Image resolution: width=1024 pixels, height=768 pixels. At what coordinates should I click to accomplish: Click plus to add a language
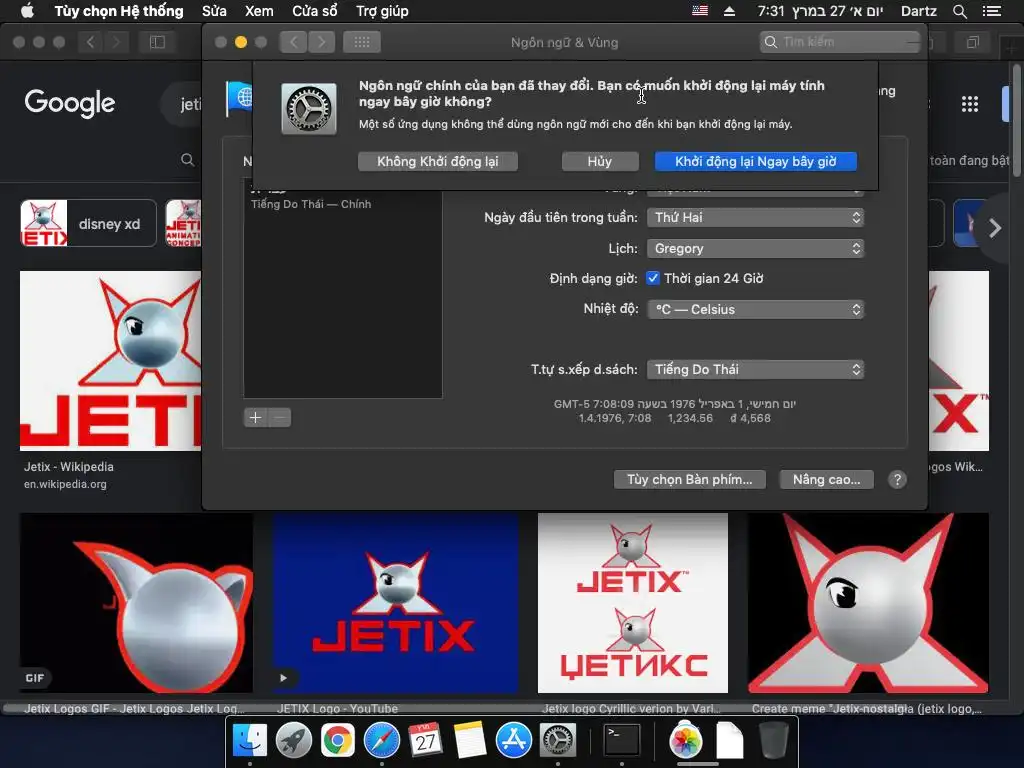[x=255, y=417]
